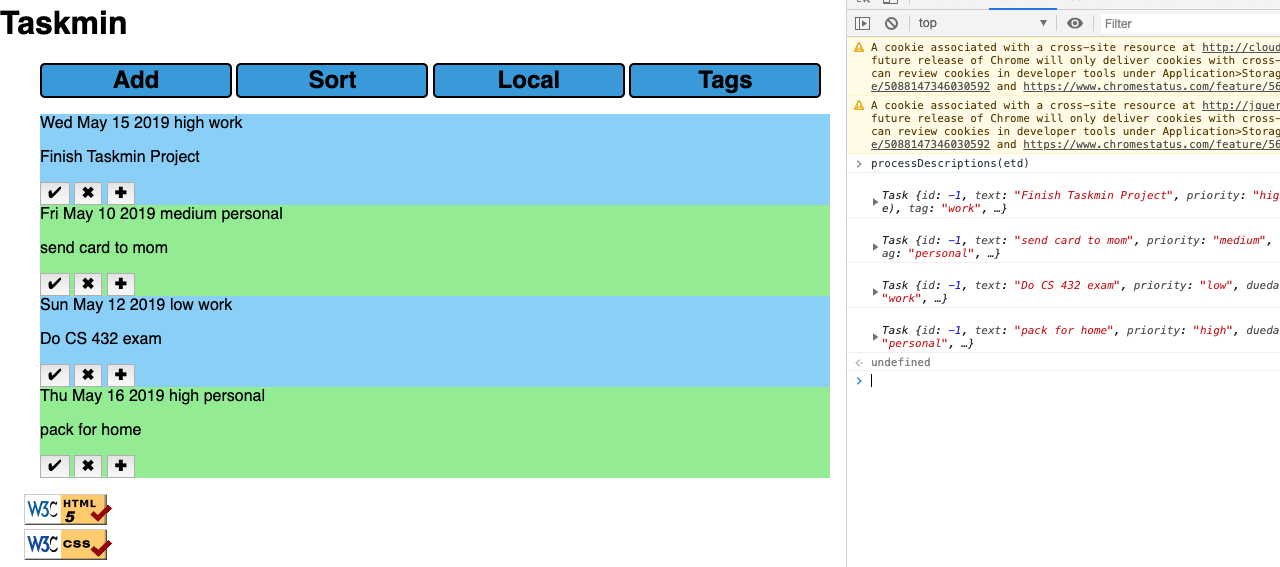Open the http://cloud link in first cookie warning
The height and width of the screenshot is (567, 1280).
[1241, 47]
